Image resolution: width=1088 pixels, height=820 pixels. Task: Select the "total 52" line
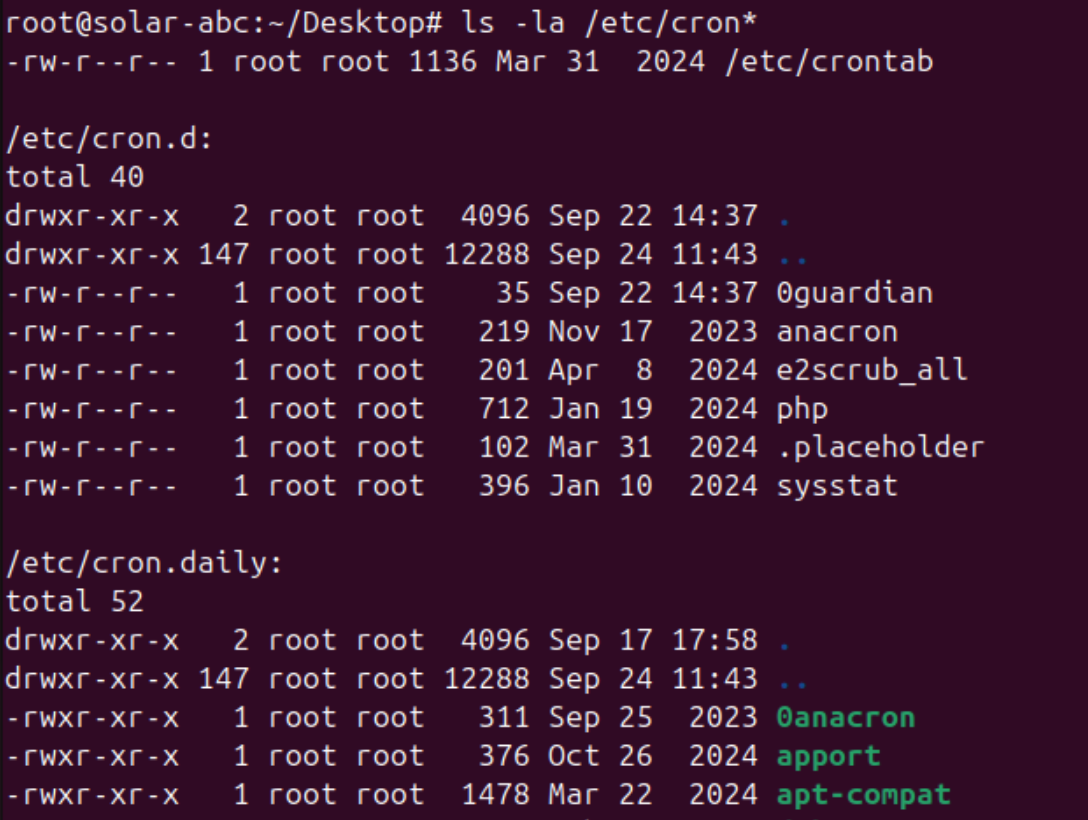point(75,602)
